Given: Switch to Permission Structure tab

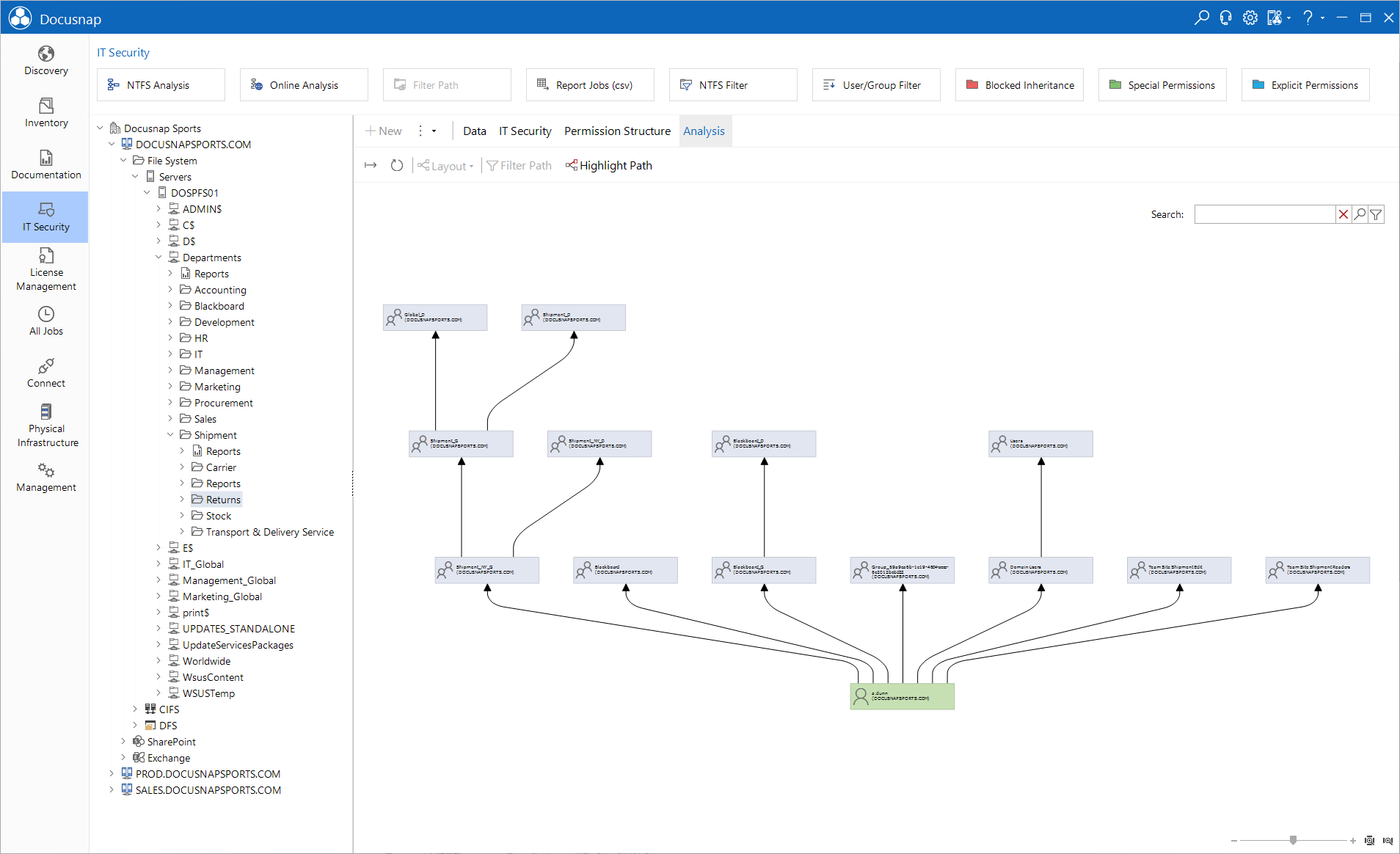Looking at the screenshot, I should 617,131.
